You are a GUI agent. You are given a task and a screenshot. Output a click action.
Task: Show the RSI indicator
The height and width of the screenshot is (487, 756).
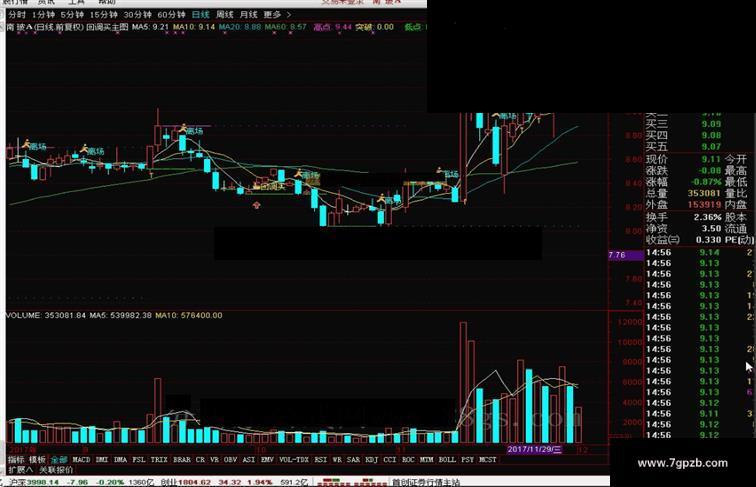[x=321, y=460]
